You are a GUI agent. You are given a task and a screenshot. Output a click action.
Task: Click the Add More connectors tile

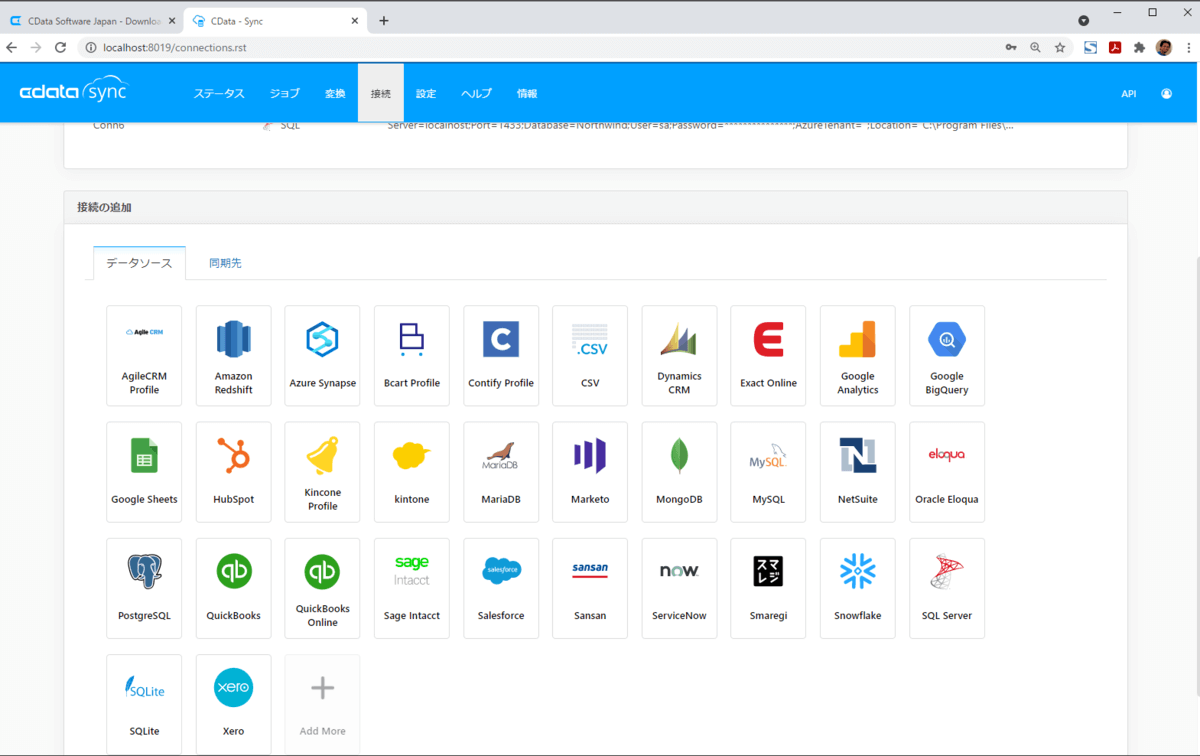322,704
